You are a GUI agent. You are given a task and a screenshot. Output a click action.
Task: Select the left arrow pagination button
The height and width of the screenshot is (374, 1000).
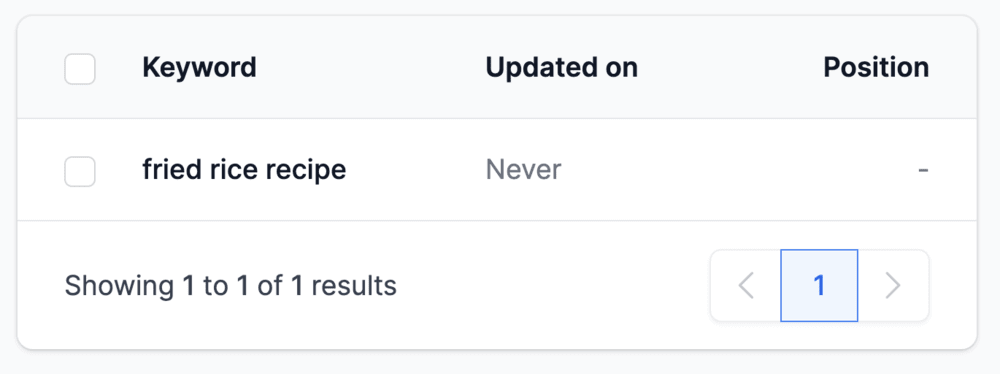(746, 285)
